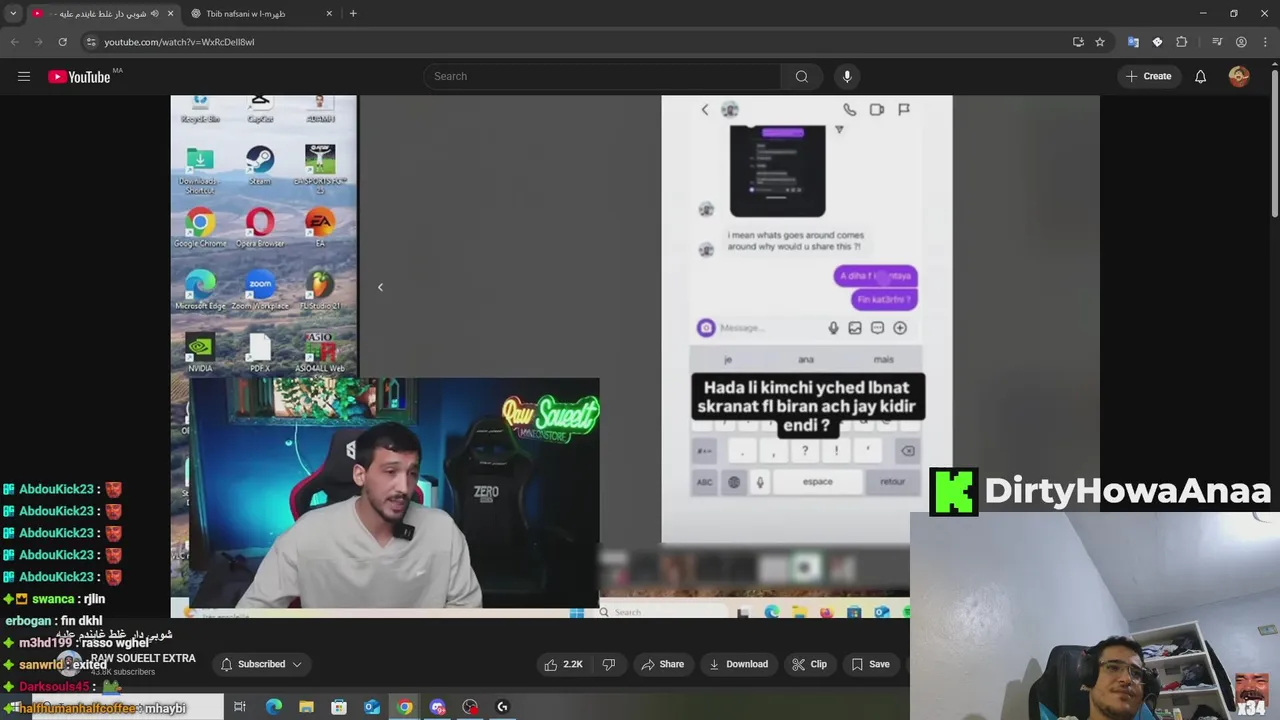The height and width of the screenshot is (720, 1280).
Task: Open Task View on the taskbar
Action: pos(240,707)
